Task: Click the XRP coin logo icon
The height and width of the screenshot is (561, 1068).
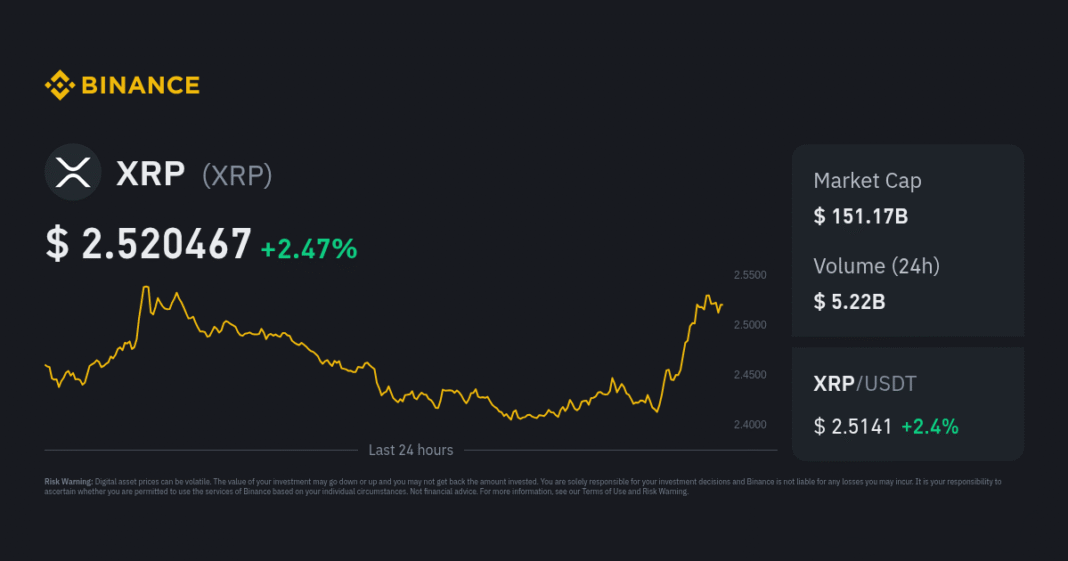Action: (x=73, y=172)
